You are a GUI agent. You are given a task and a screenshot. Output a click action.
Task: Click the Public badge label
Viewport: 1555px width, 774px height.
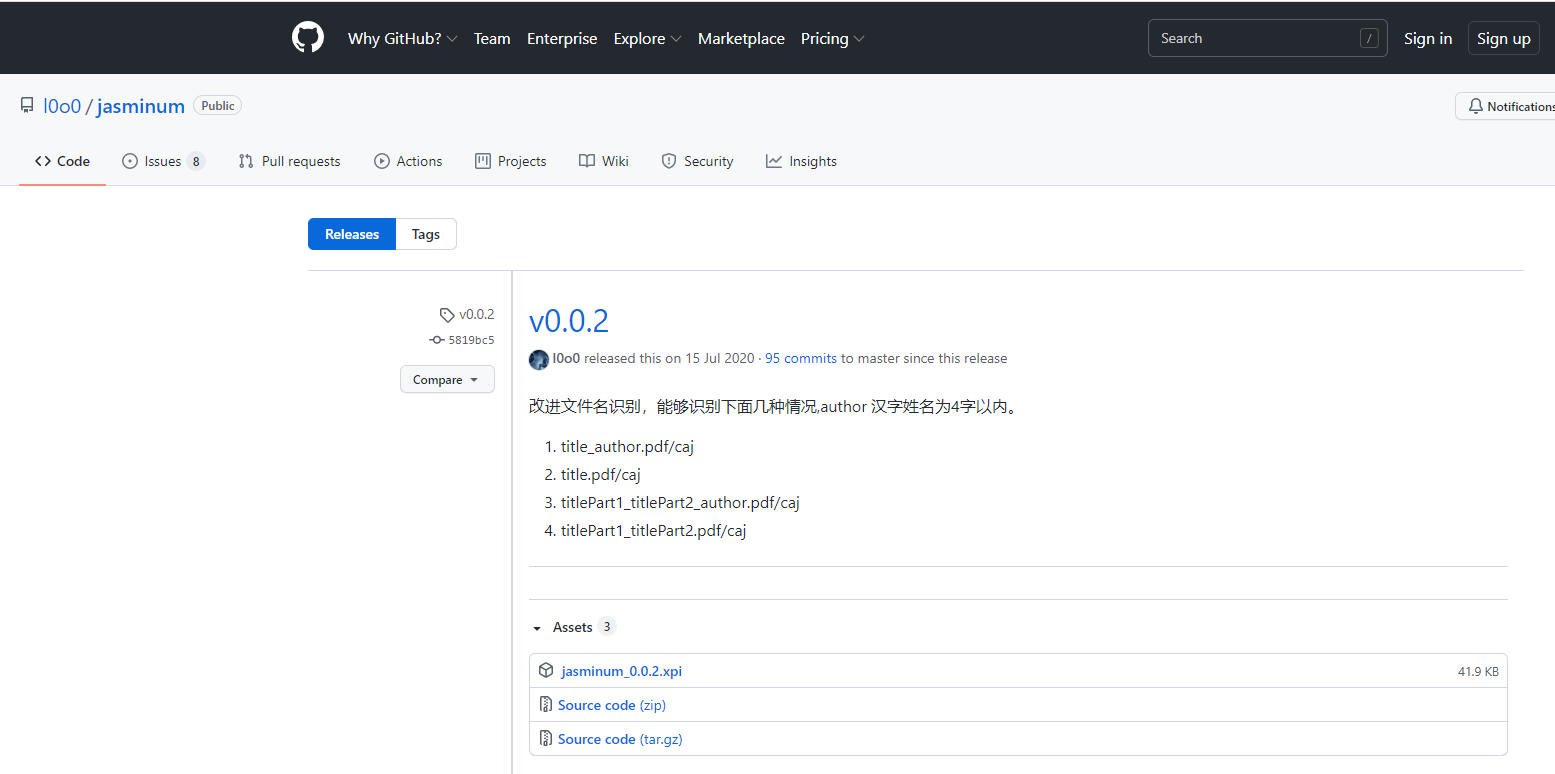(217, 105)
